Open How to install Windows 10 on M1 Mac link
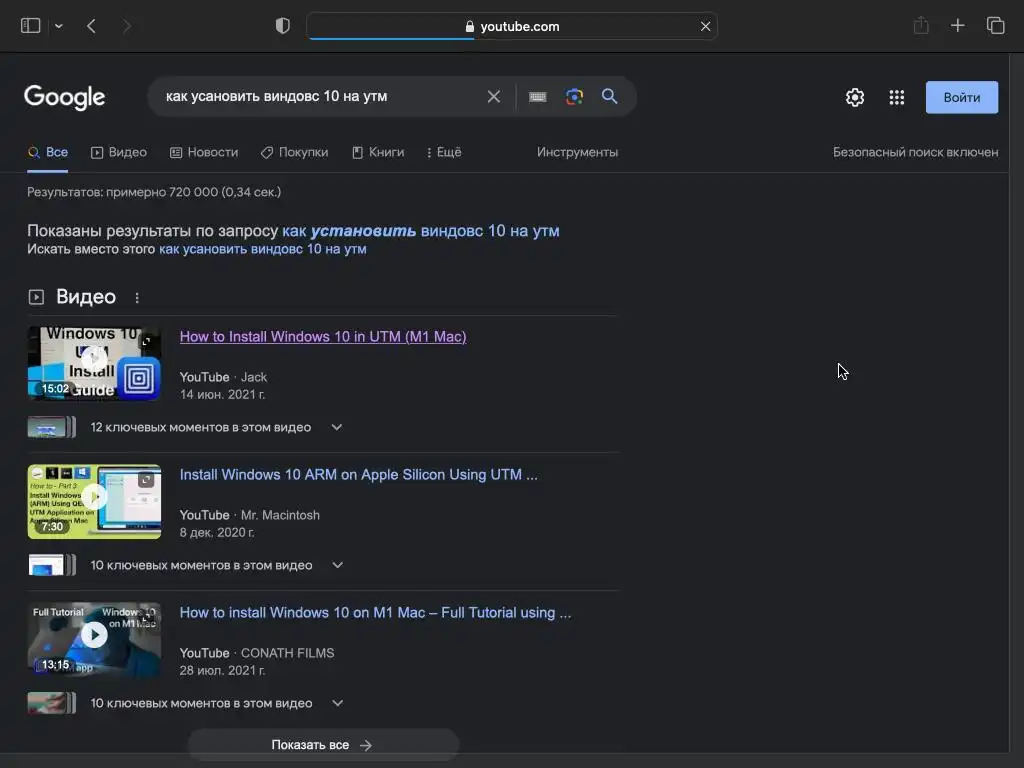The width and height of the screenshot is (1024, 768). [376, 613]
